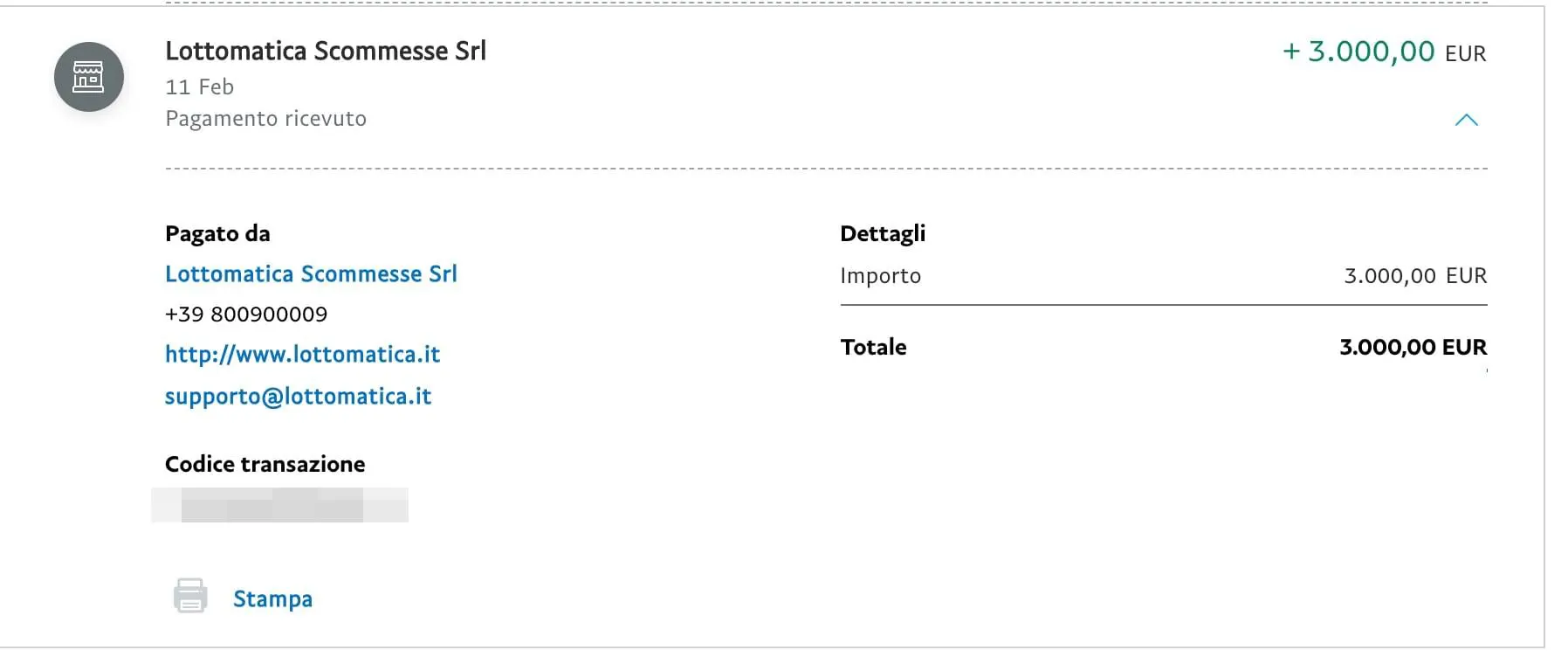The image size is (1568, 657).
Task: Click the Importo row value
Action: 1415,275
